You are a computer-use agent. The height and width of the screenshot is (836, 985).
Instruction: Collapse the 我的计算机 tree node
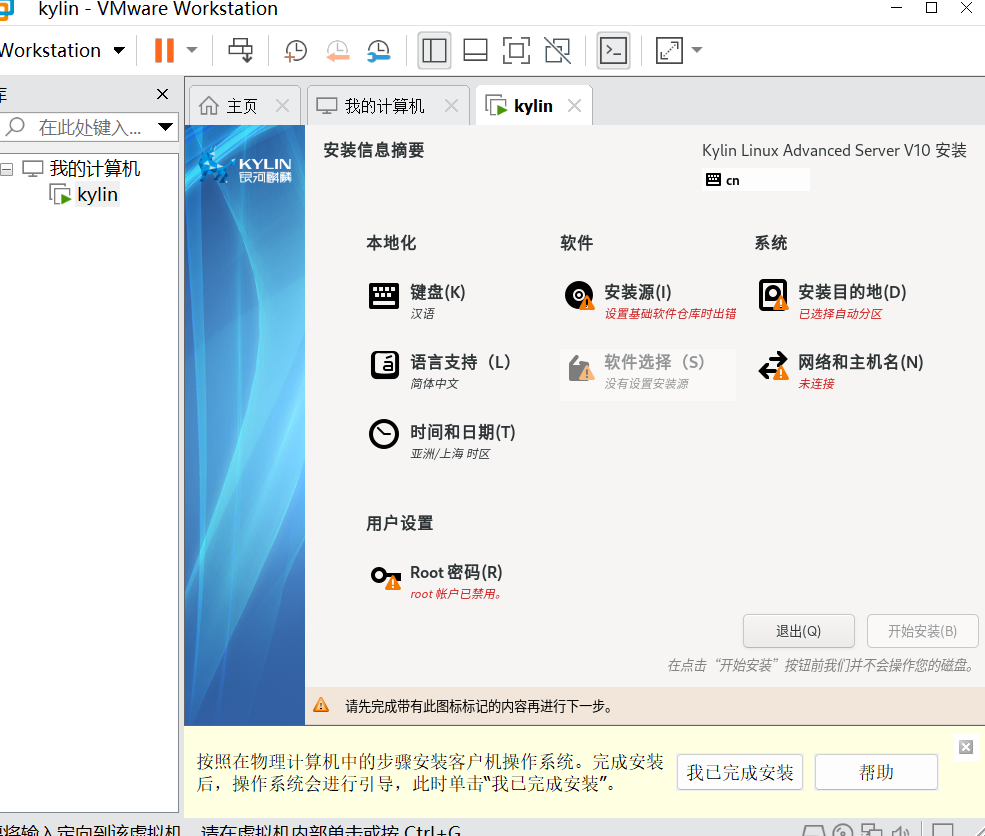pos(6,169)
